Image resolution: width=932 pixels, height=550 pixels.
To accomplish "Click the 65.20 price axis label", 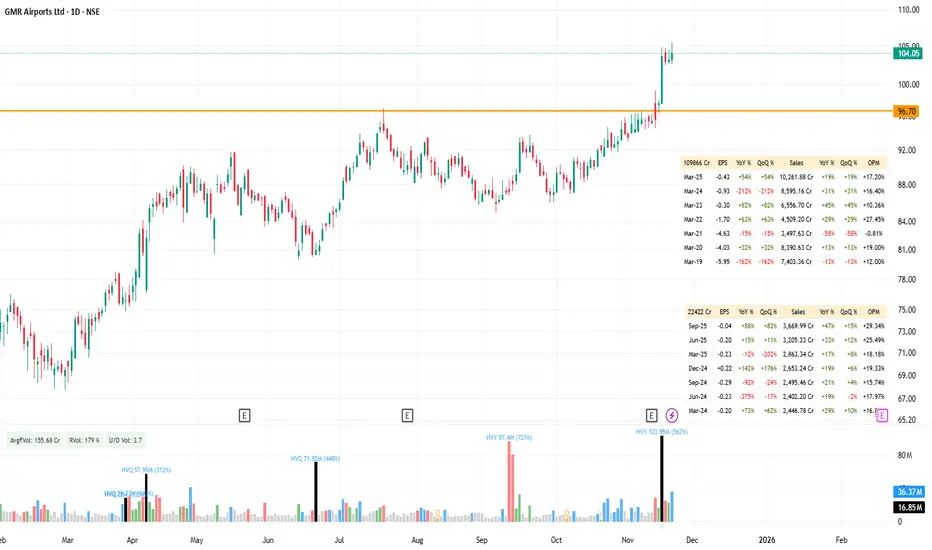I will (x=907, y=420).
